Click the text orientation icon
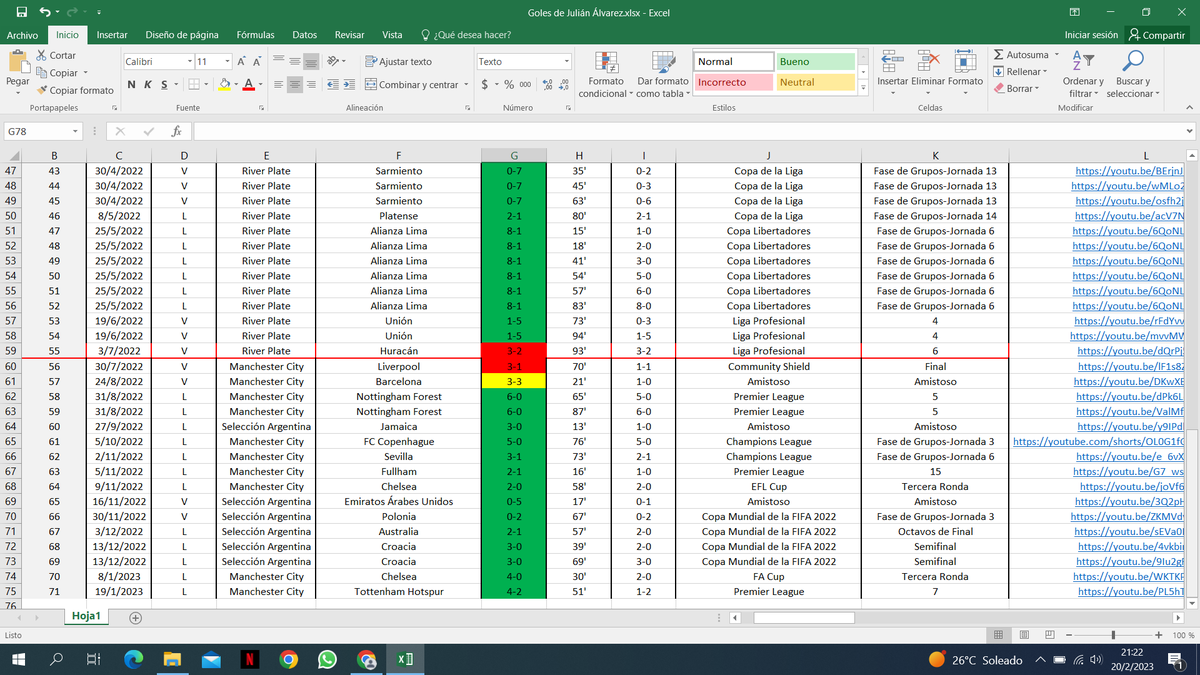The image size is (1200, 675). pos(334,62)
